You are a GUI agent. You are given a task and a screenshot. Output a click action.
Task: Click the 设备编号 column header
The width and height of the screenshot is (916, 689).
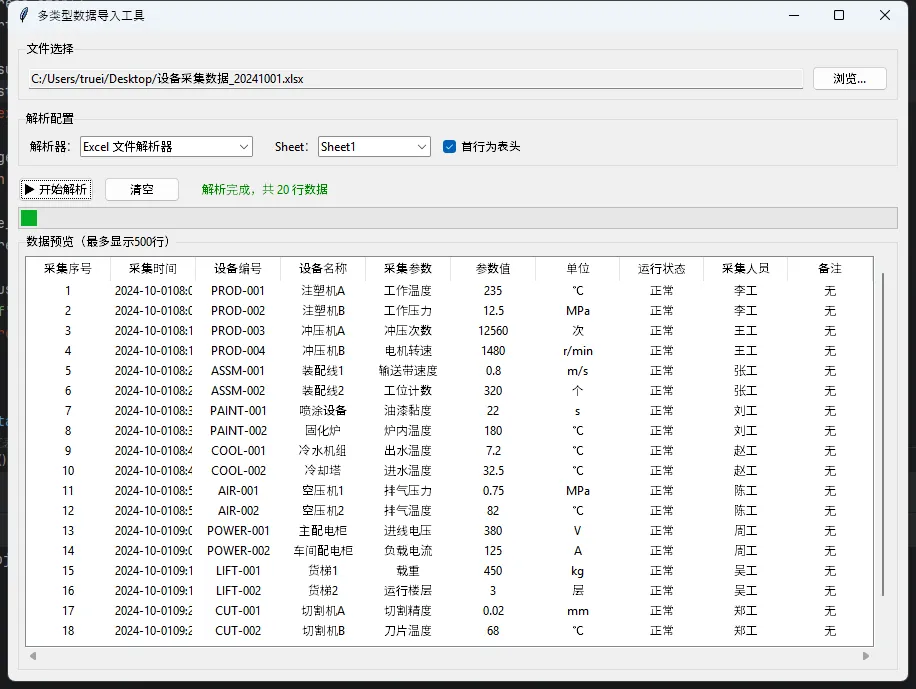(238, 268)
